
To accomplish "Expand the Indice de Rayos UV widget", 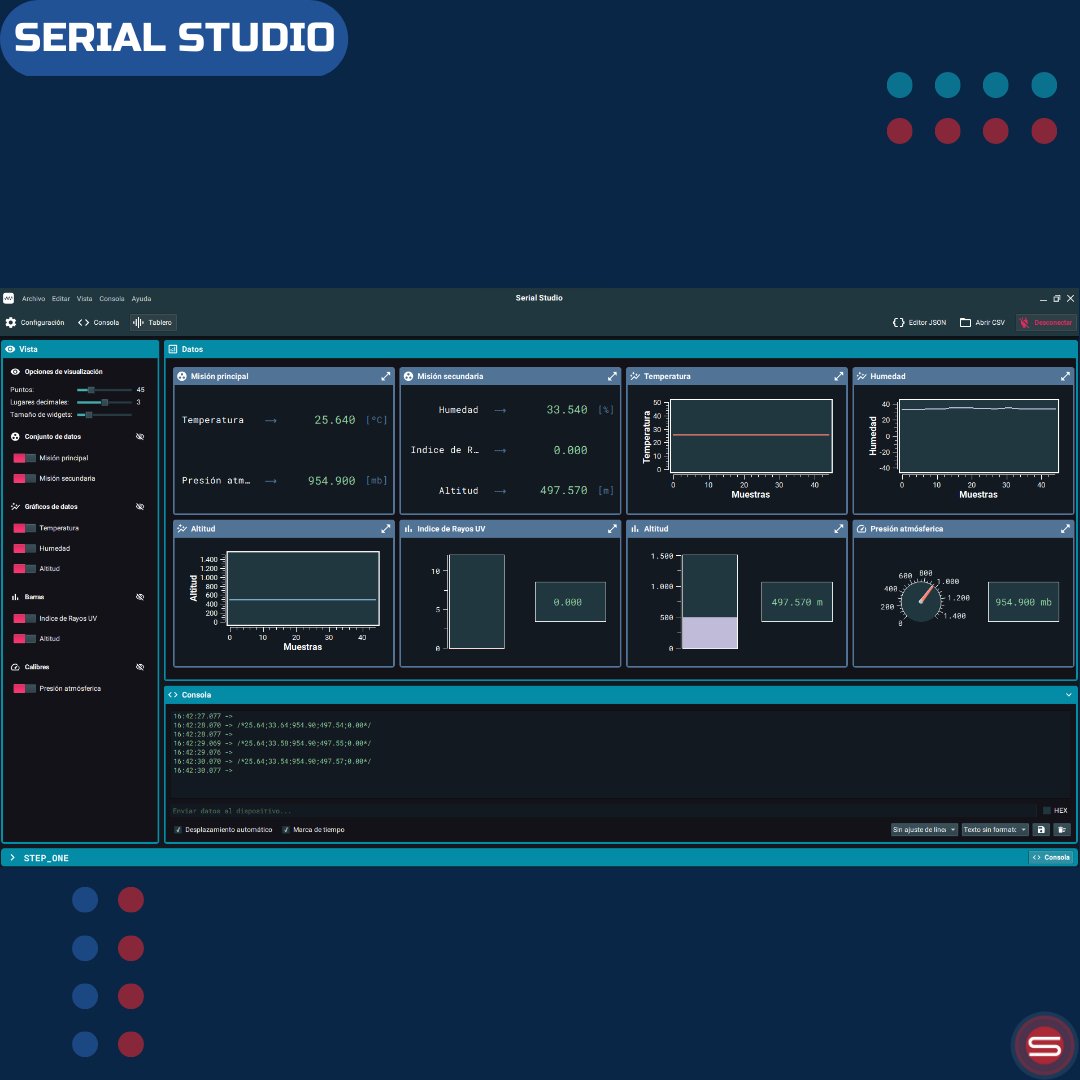I will point(612,528).
